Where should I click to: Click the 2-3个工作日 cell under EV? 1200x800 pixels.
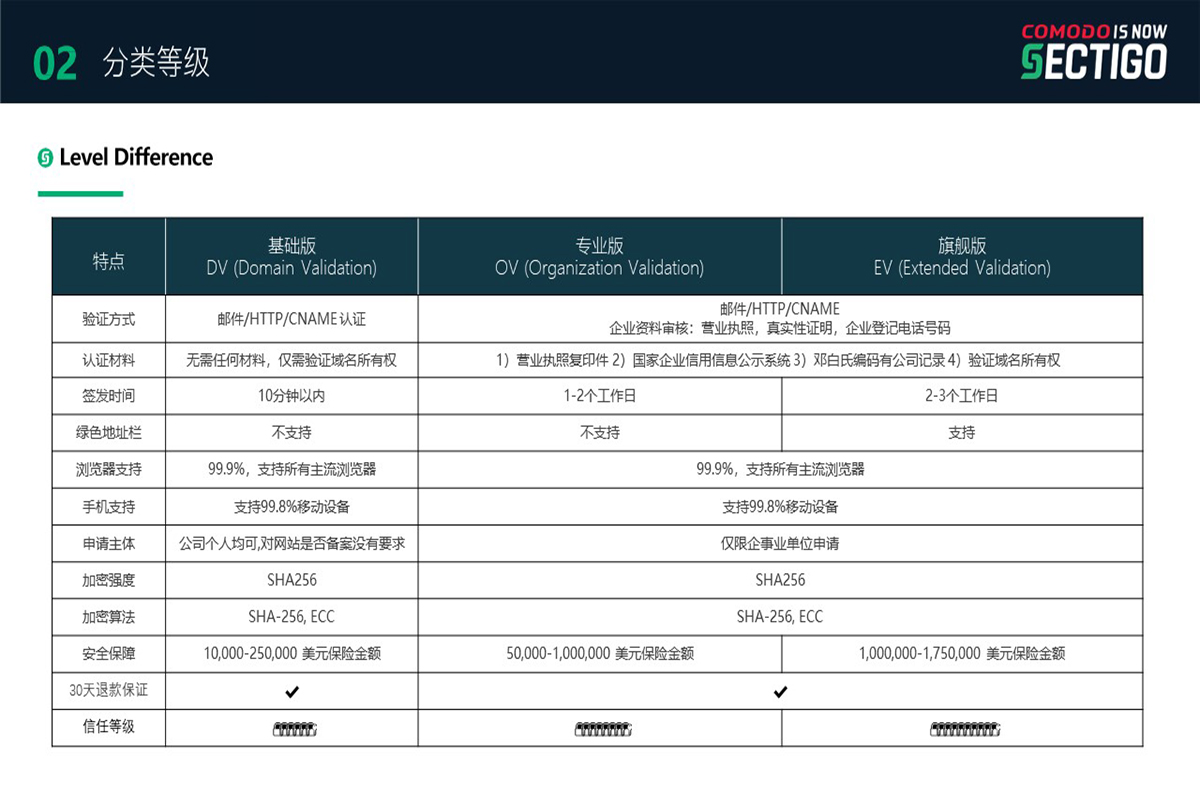pos(962,396)
